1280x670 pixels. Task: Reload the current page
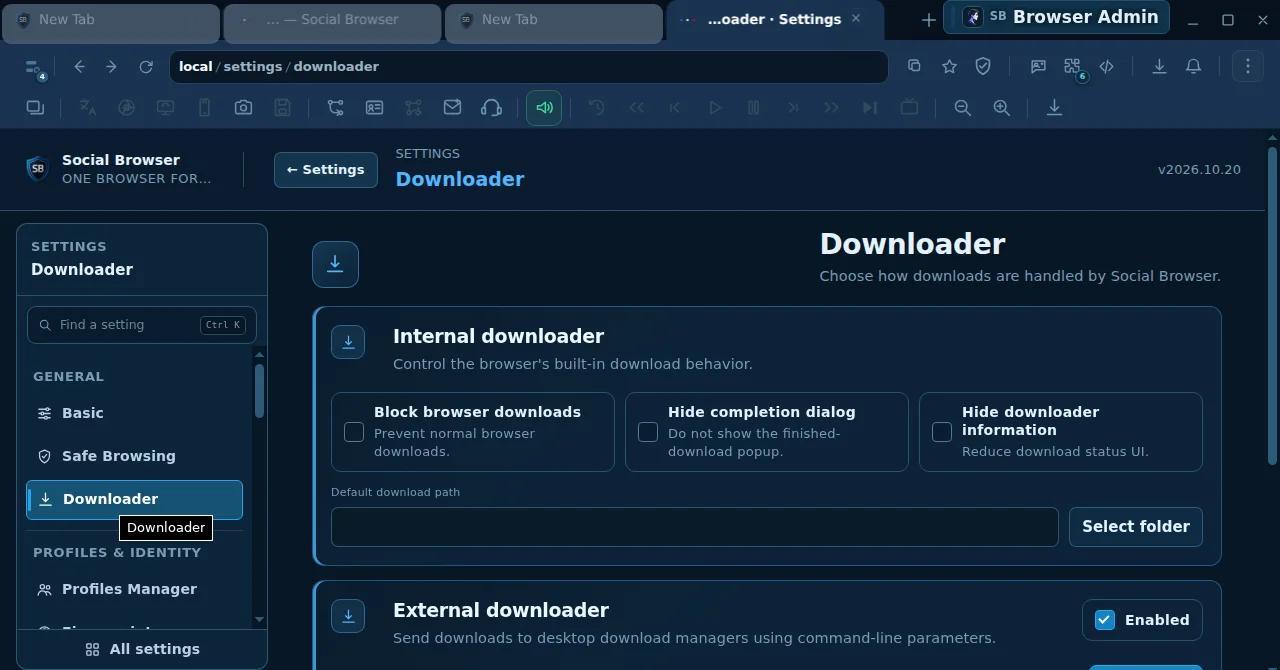coord(146,67)
